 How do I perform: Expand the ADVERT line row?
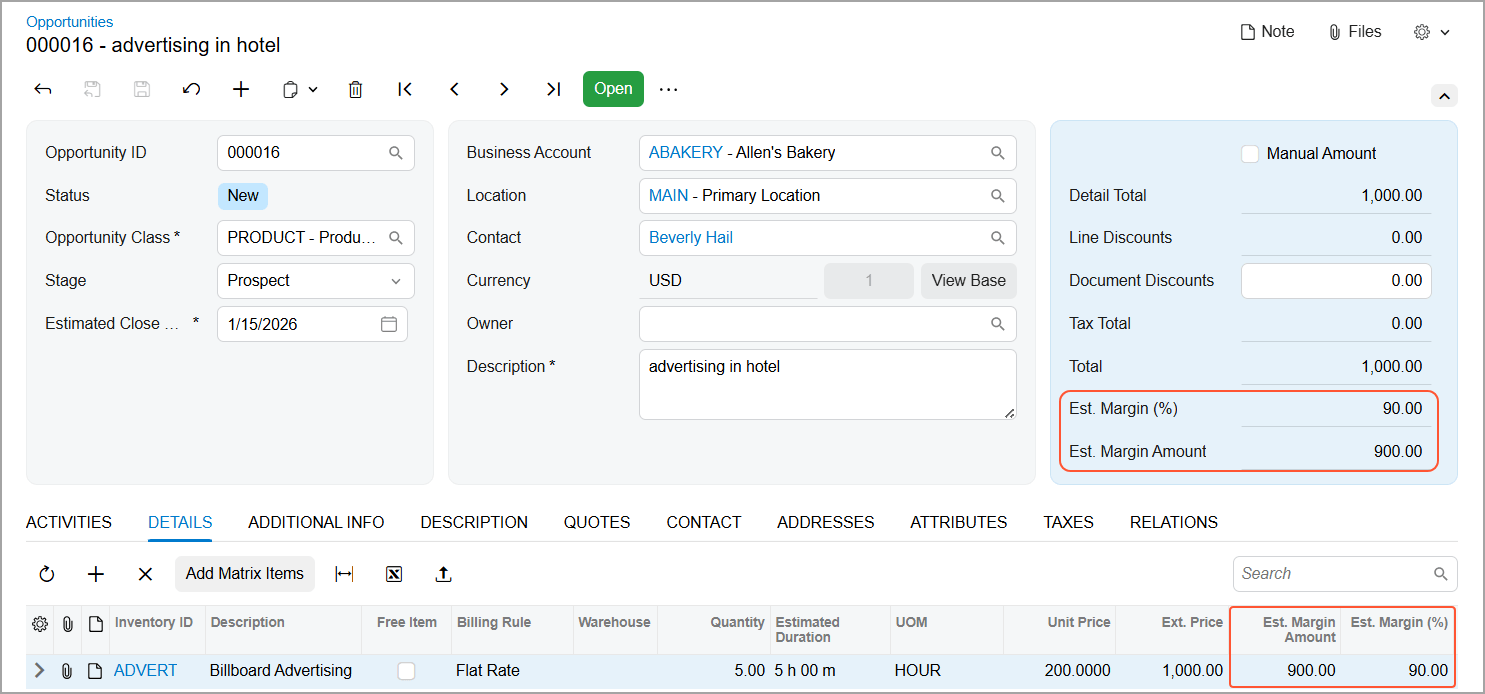[39, 671]
